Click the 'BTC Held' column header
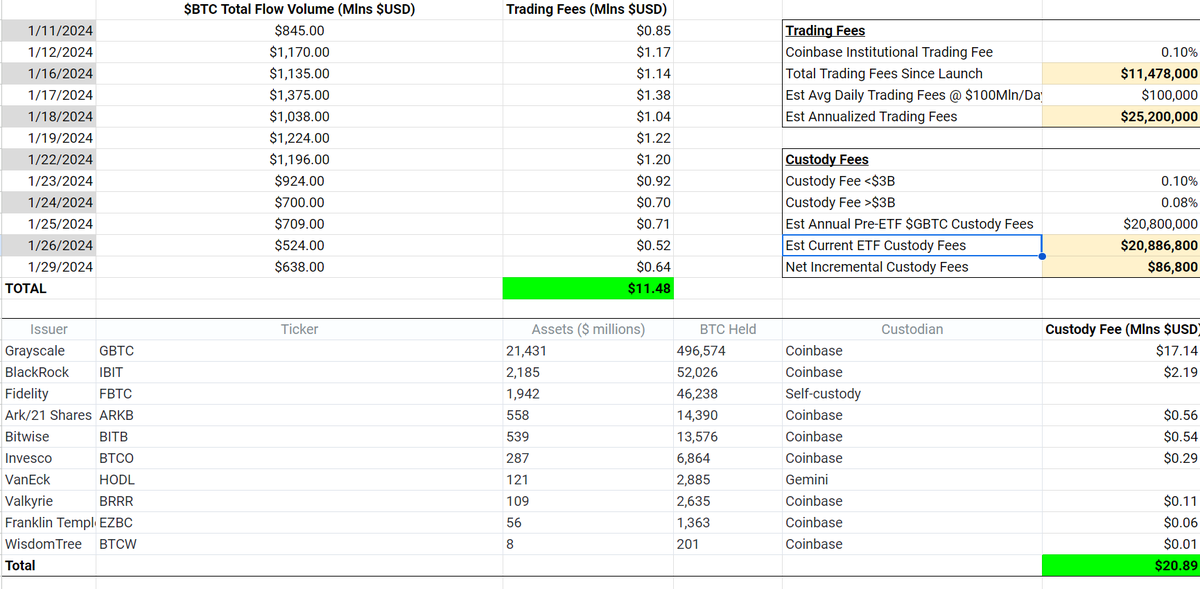 point(728,329)
